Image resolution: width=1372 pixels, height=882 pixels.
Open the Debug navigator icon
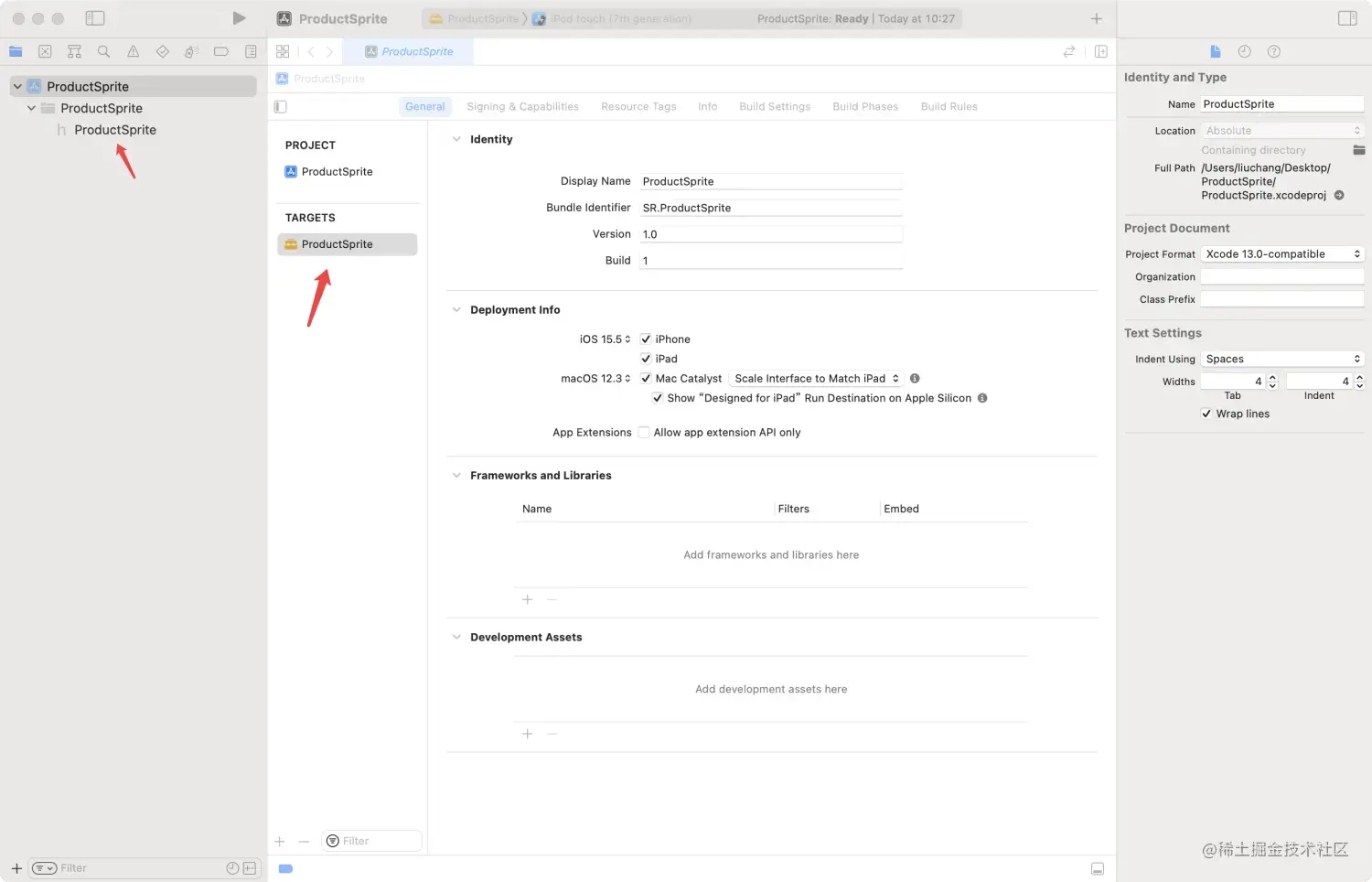(x=191, y=52)
